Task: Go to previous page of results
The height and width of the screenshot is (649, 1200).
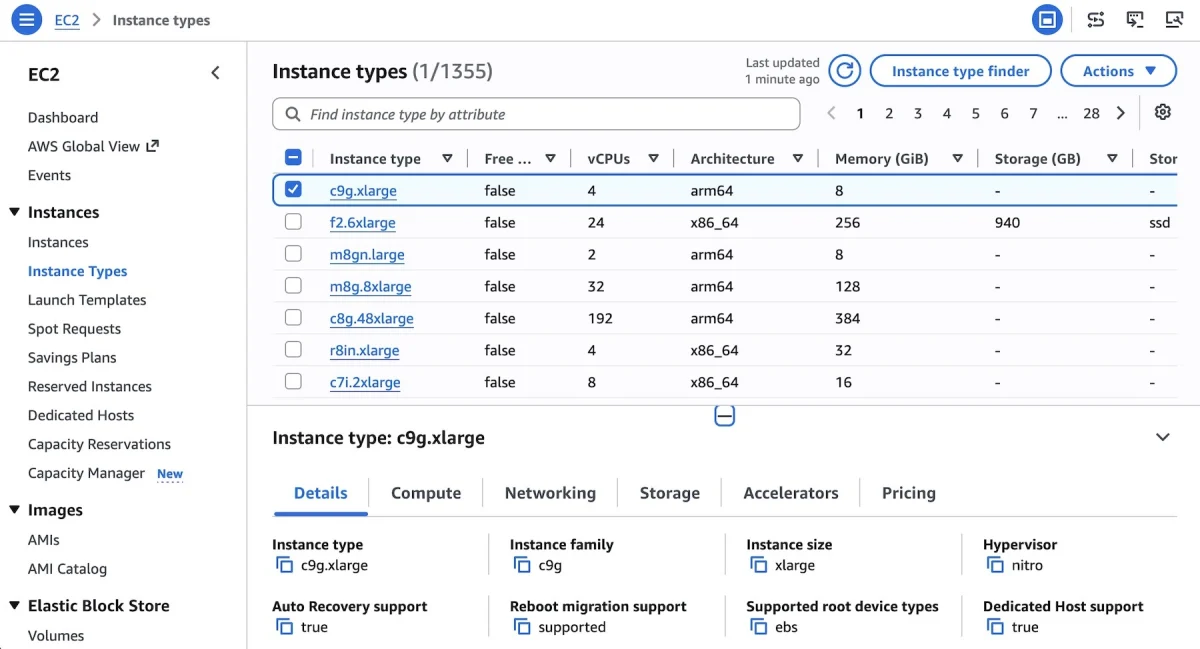Action: click(831, 113)
